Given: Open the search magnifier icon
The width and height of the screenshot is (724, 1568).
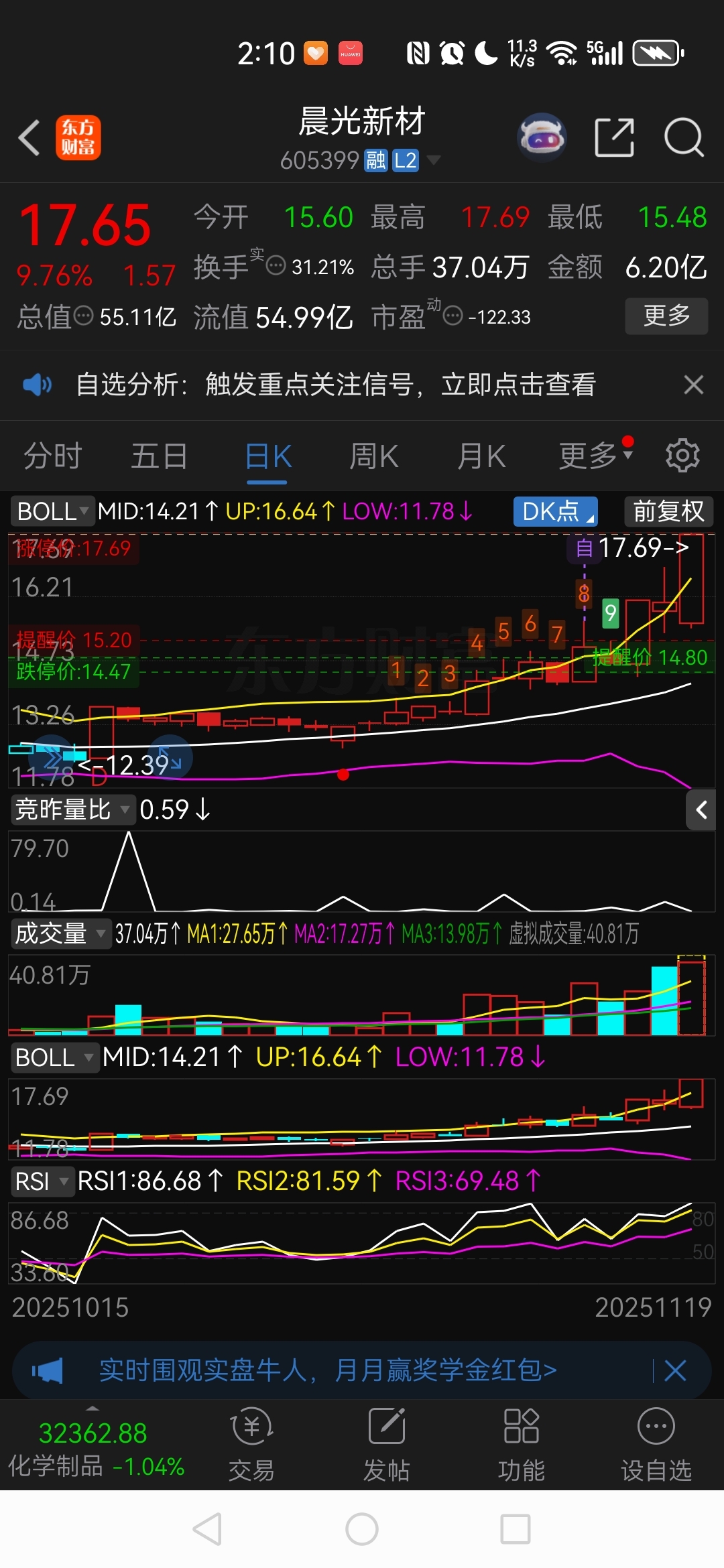Looking at the screenshot, I should click(684, 137).
